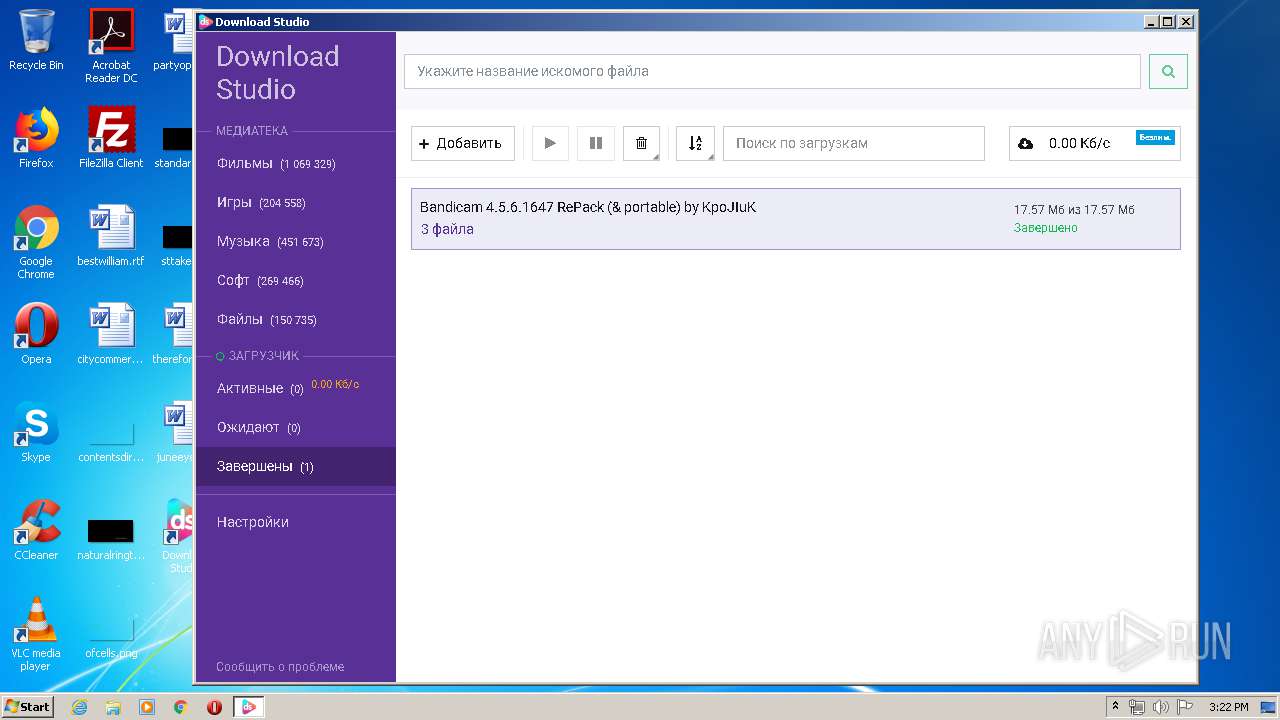
Task: Focus the file name search field
Action: click(772, 71)
